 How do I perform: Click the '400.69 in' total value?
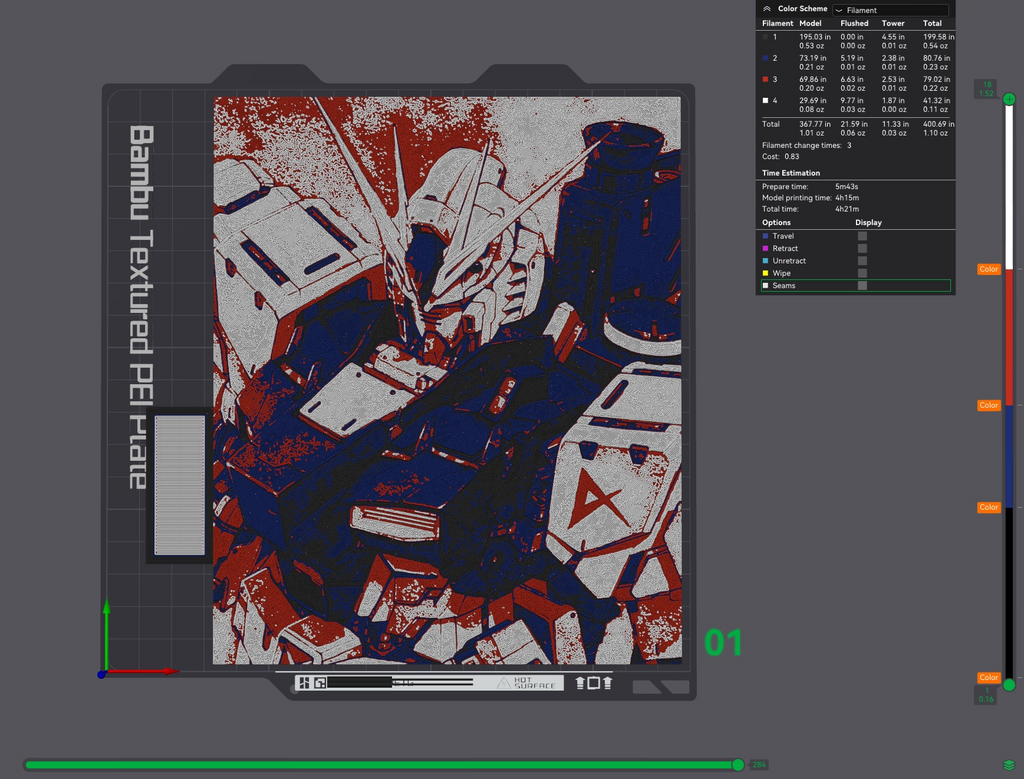click(x=938, y=124)
